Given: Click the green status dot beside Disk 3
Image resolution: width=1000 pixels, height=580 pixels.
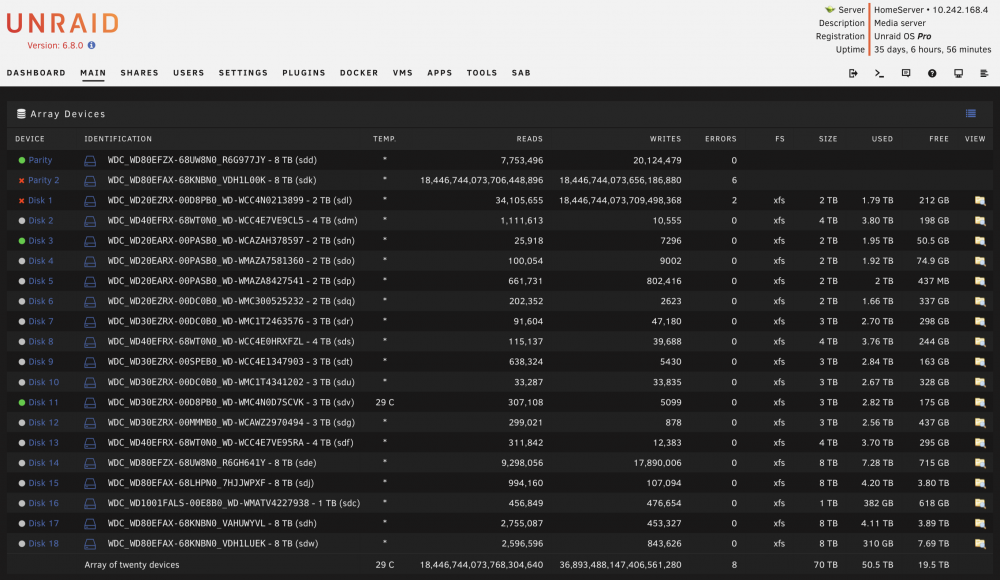Looking at the screenshot, I should [22, 241].
